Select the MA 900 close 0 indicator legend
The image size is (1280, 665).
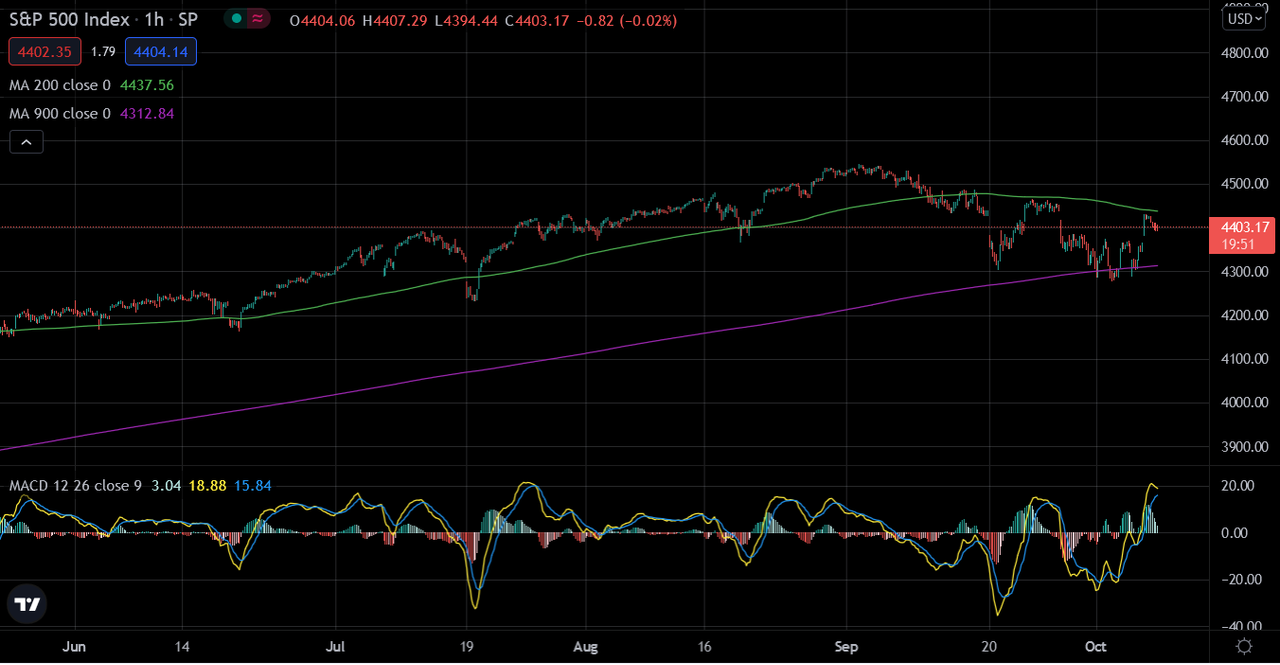point(60,113)
